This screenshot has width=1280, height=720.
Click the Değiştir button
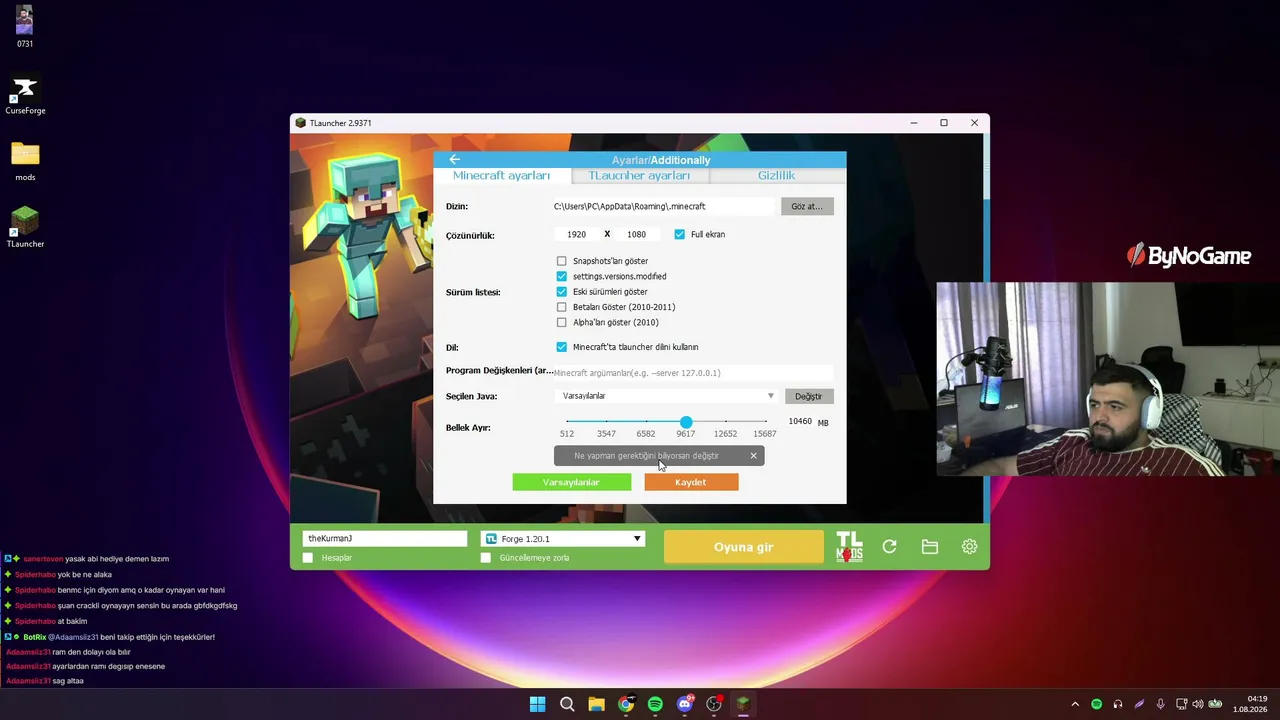tap(808, 396)
